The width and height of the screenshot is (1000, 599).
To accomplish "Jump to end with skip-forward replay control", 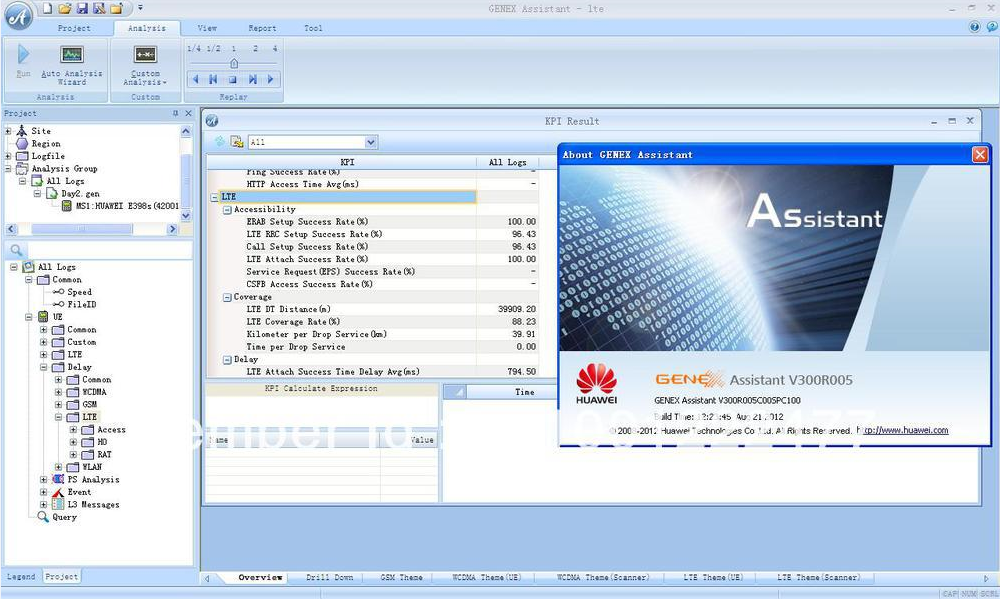I will click(x=253, y=80).
